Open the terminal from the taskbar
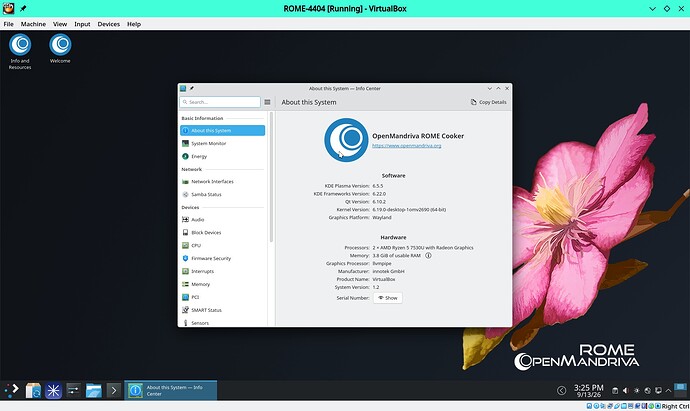 (114, 390)
